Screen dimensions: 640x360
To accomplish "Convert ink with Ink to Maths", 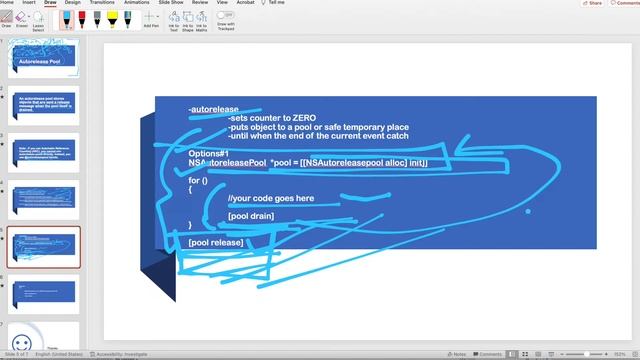I will pos(201,21).
